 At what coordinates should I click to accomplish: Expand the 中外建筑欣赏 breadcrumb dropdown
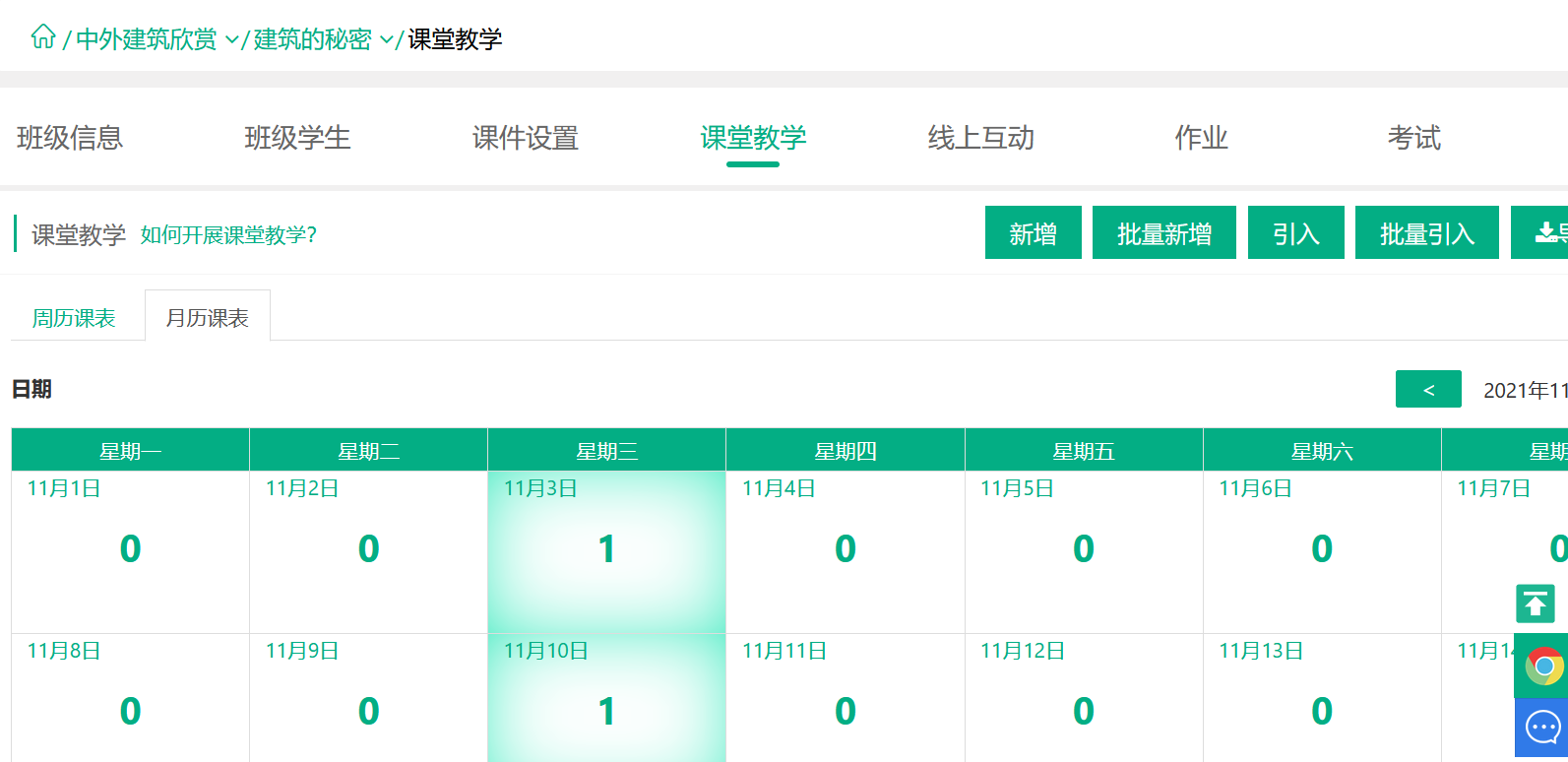(232, 39)
